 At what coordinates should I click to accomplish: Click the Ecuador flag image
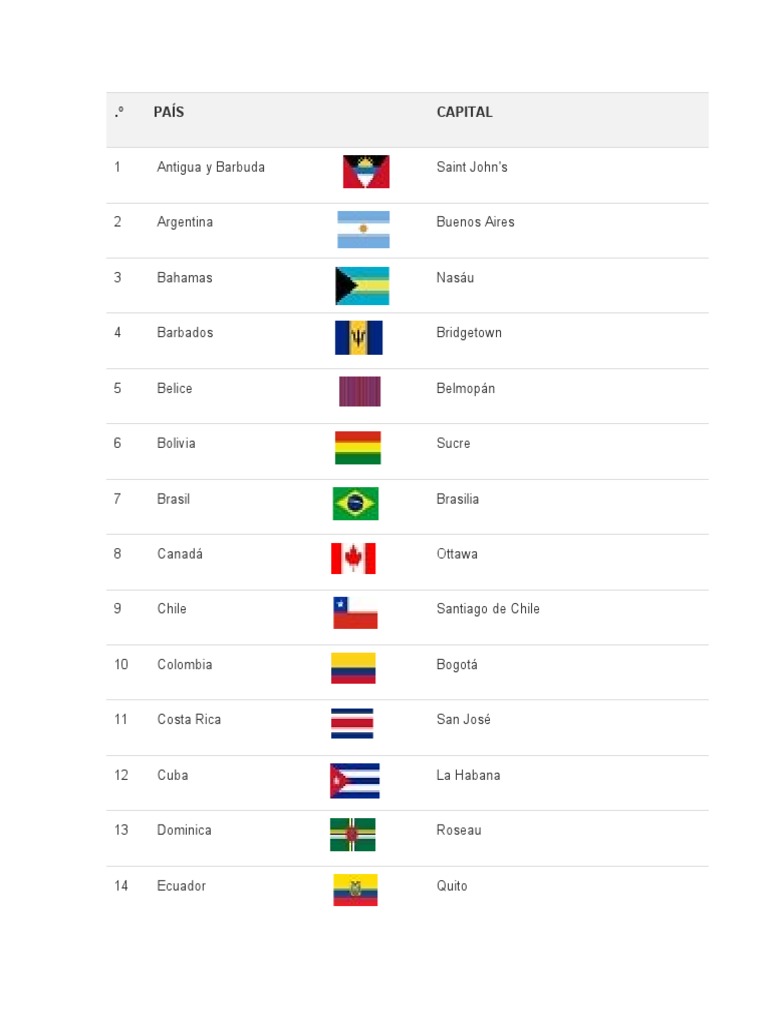pyautogui.click(x=355, y=889)
